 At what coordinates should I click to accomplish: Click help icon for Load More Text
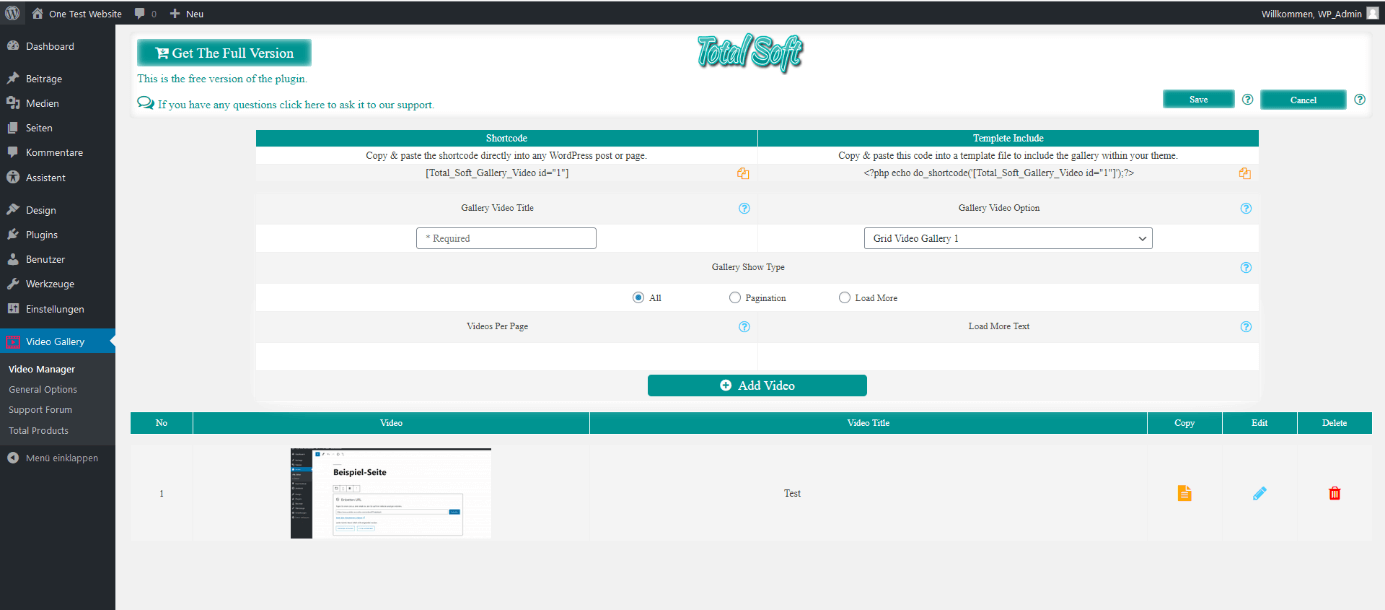point(1246,327)
